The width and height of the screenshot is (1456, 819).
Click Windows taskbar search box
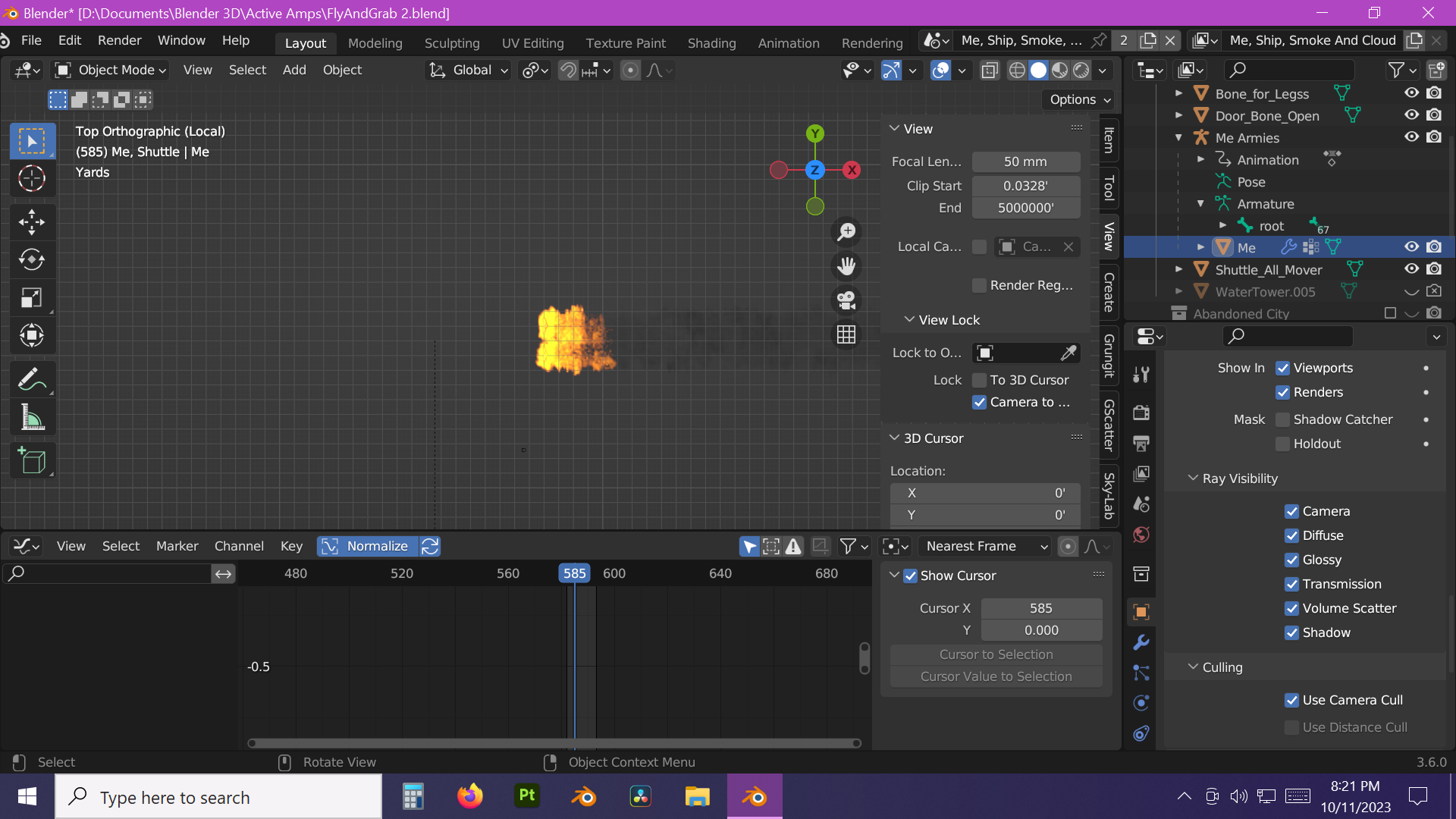(x=219, y=798)
